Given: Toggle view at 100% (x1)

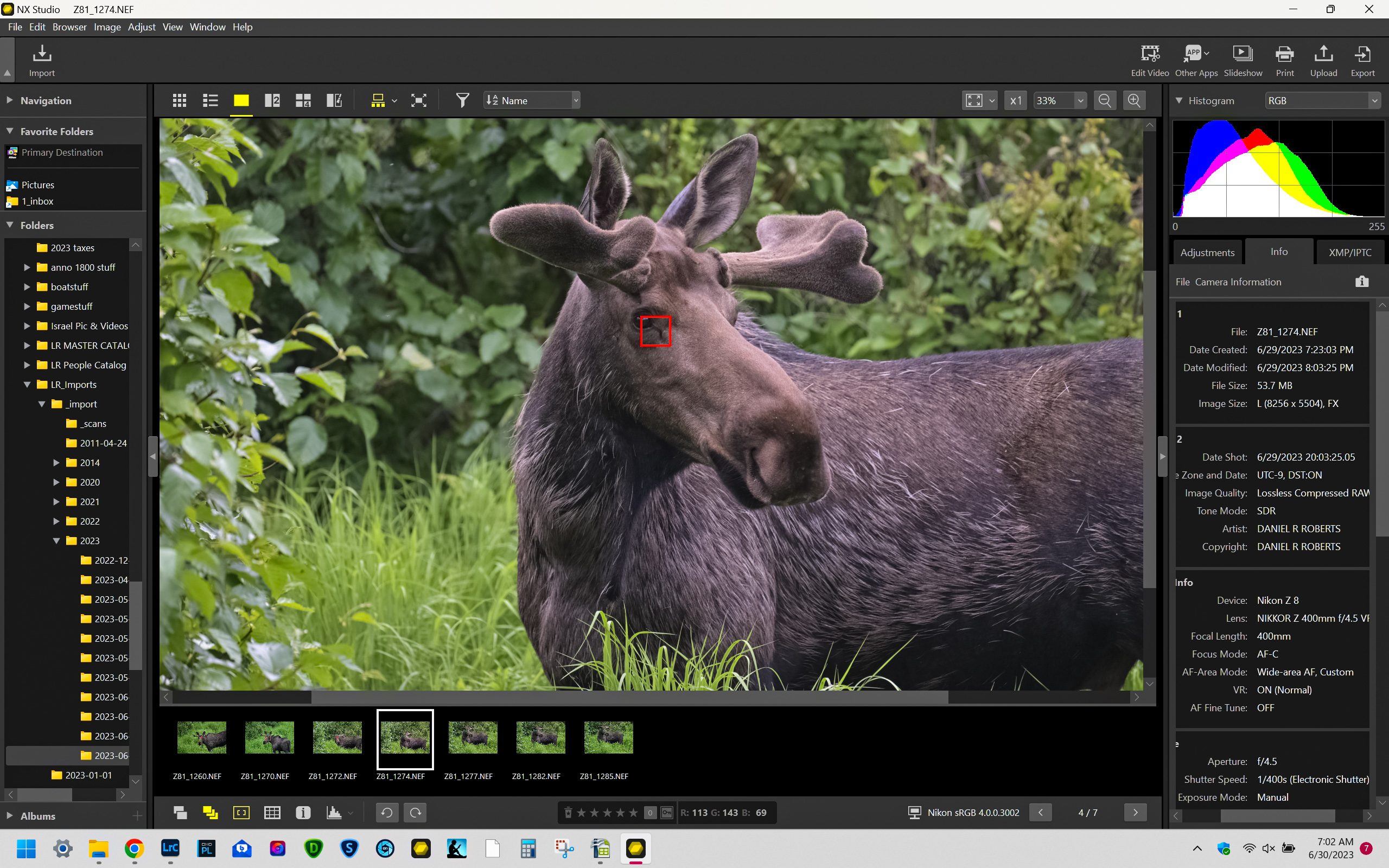Looking at the screenshot, I should [1015, 100].
